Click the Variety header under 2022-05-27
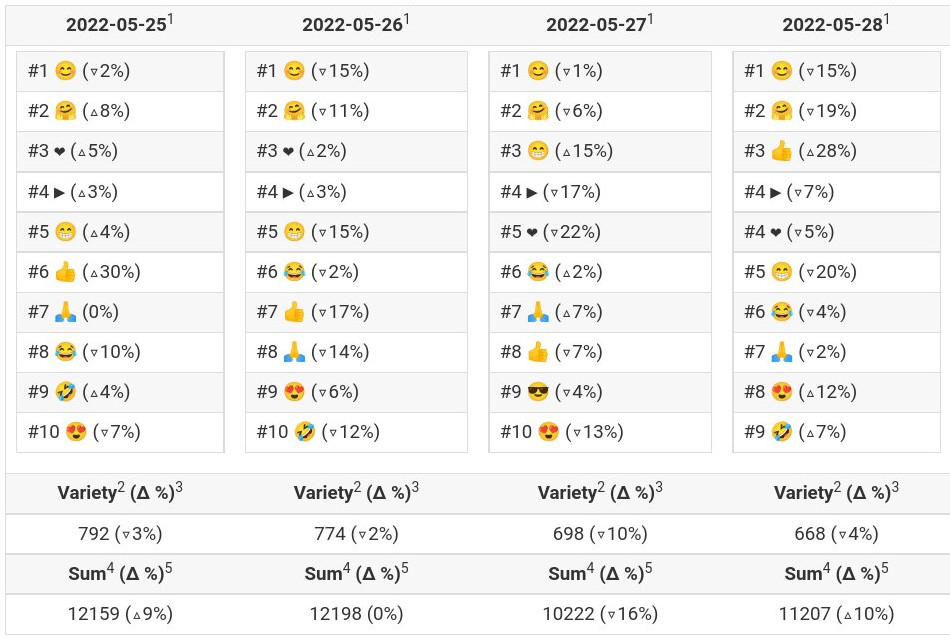The width and height of the screenshot is (950, 643). (x=600, y=491)
